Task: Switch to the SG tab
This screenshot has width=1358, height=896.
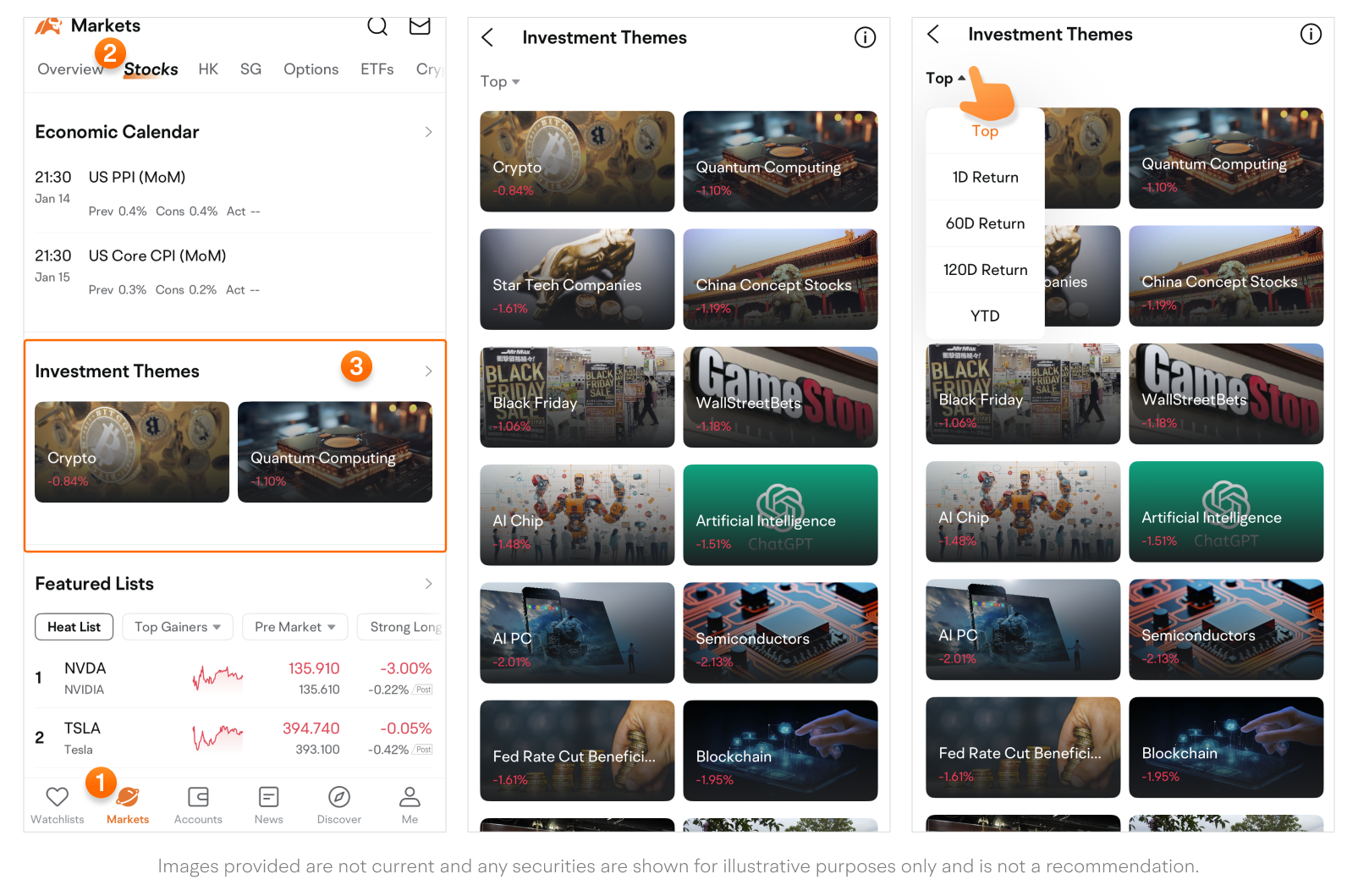Action: 250,69
